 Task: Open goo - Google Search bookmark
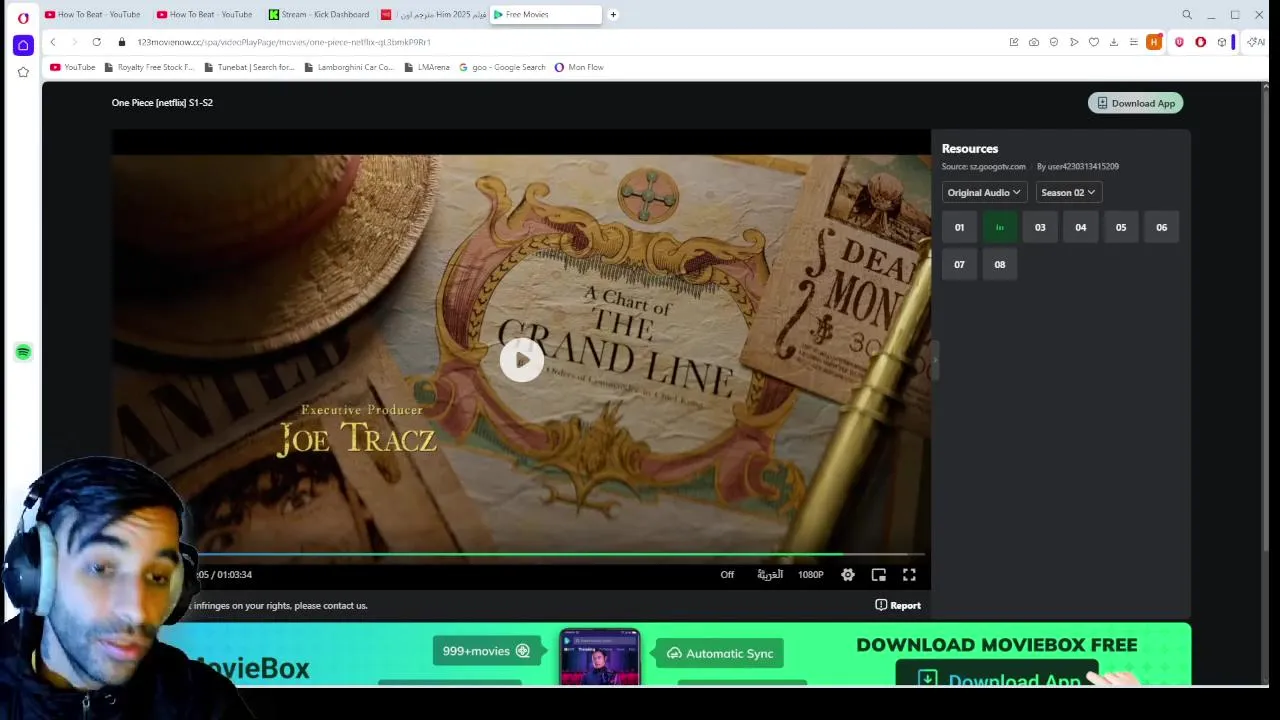pos(503,67)
